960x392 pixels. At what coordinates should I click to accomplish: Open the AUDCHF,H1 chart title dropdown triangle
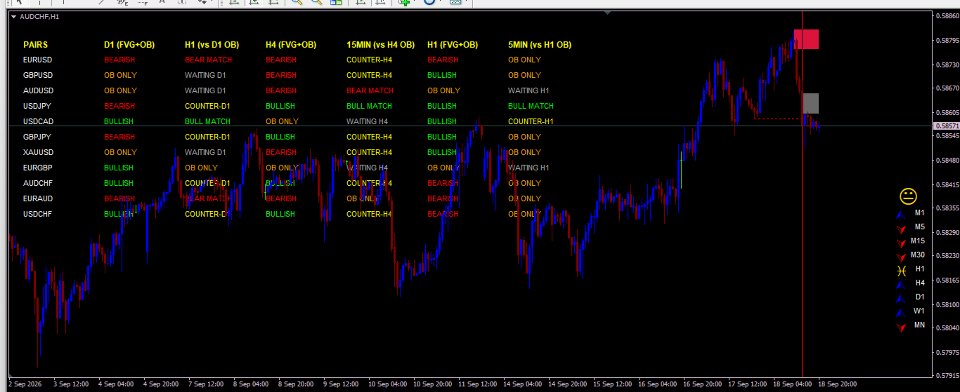tap(14, 17)
